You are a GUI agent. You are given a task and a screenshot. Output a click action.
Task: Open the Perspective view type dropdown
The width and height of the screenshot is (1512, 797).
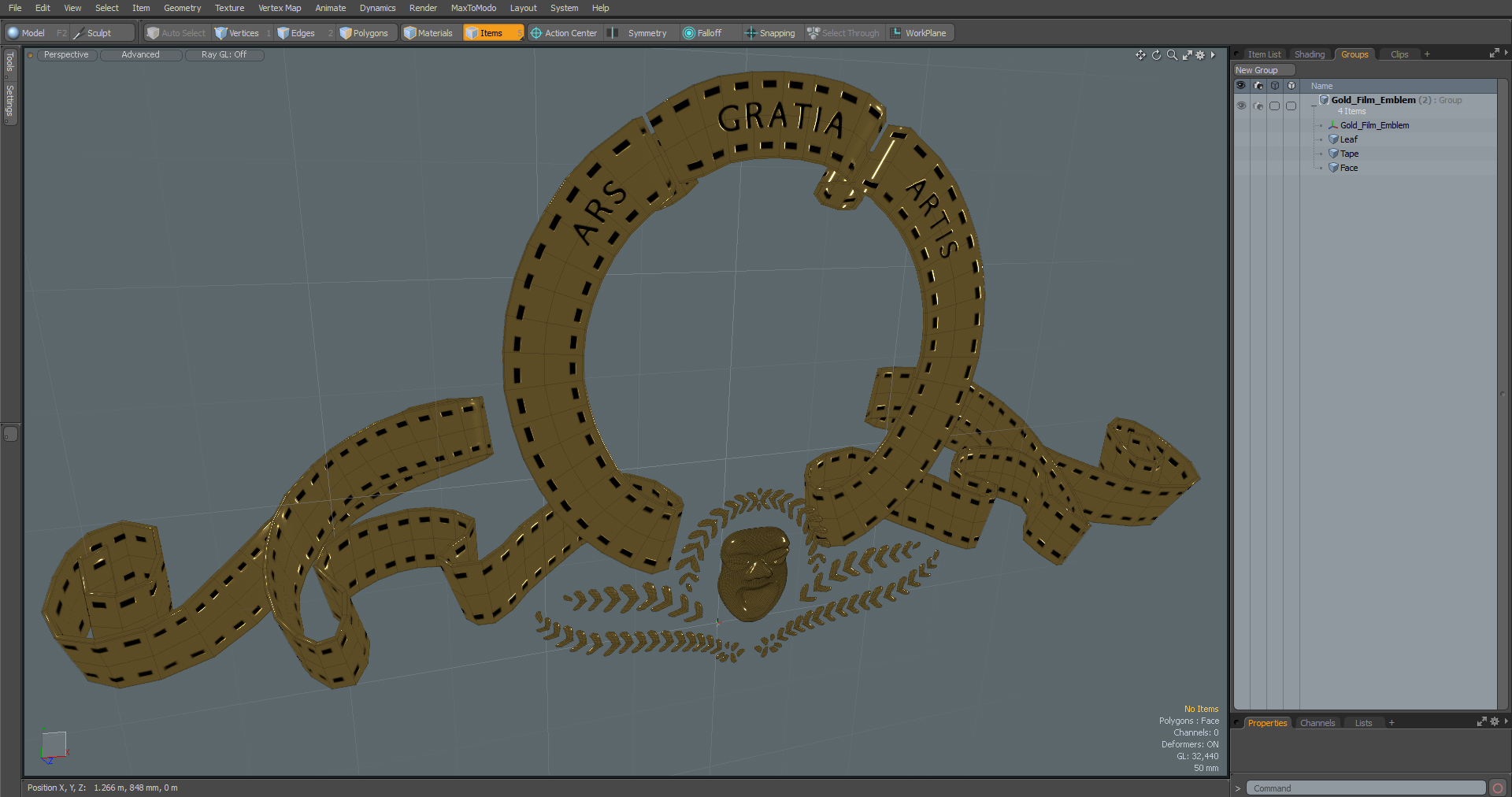[66, 55]
